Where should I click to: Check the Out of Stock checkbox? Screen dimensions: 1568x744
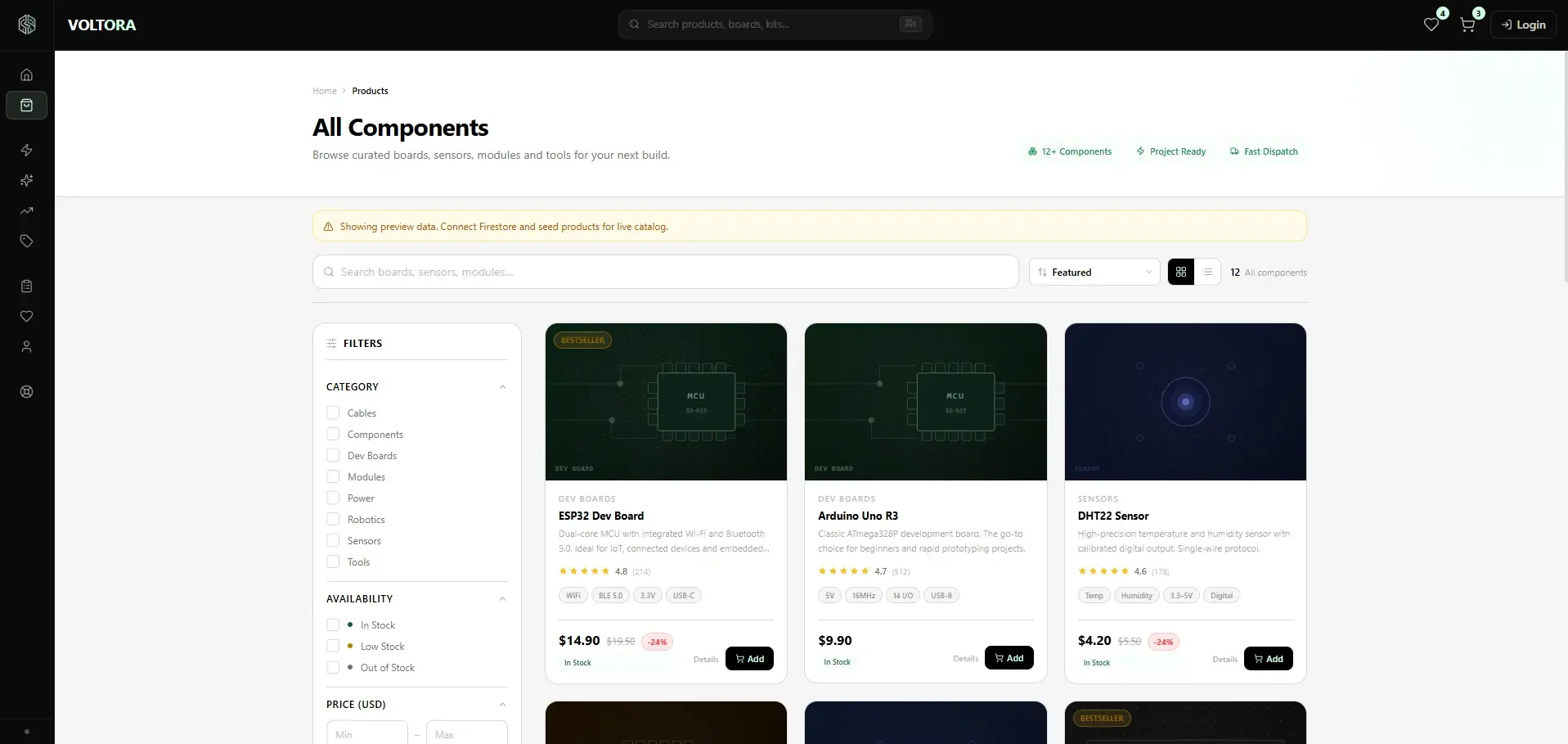click(x=333, y=667)
